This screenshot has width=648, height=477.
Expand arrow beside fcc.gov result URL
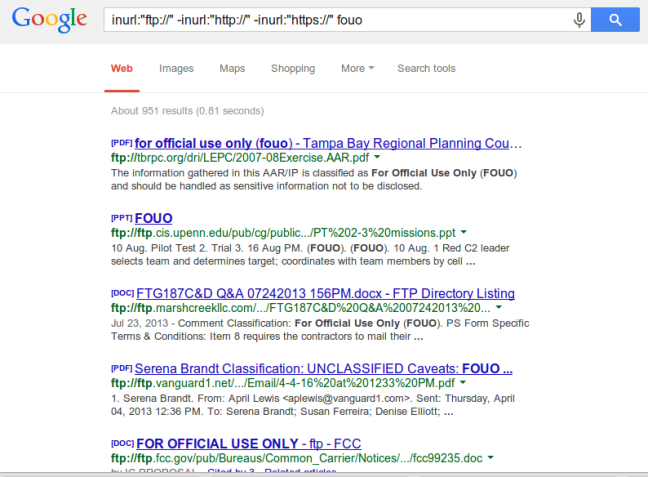[x=490, y=458]
